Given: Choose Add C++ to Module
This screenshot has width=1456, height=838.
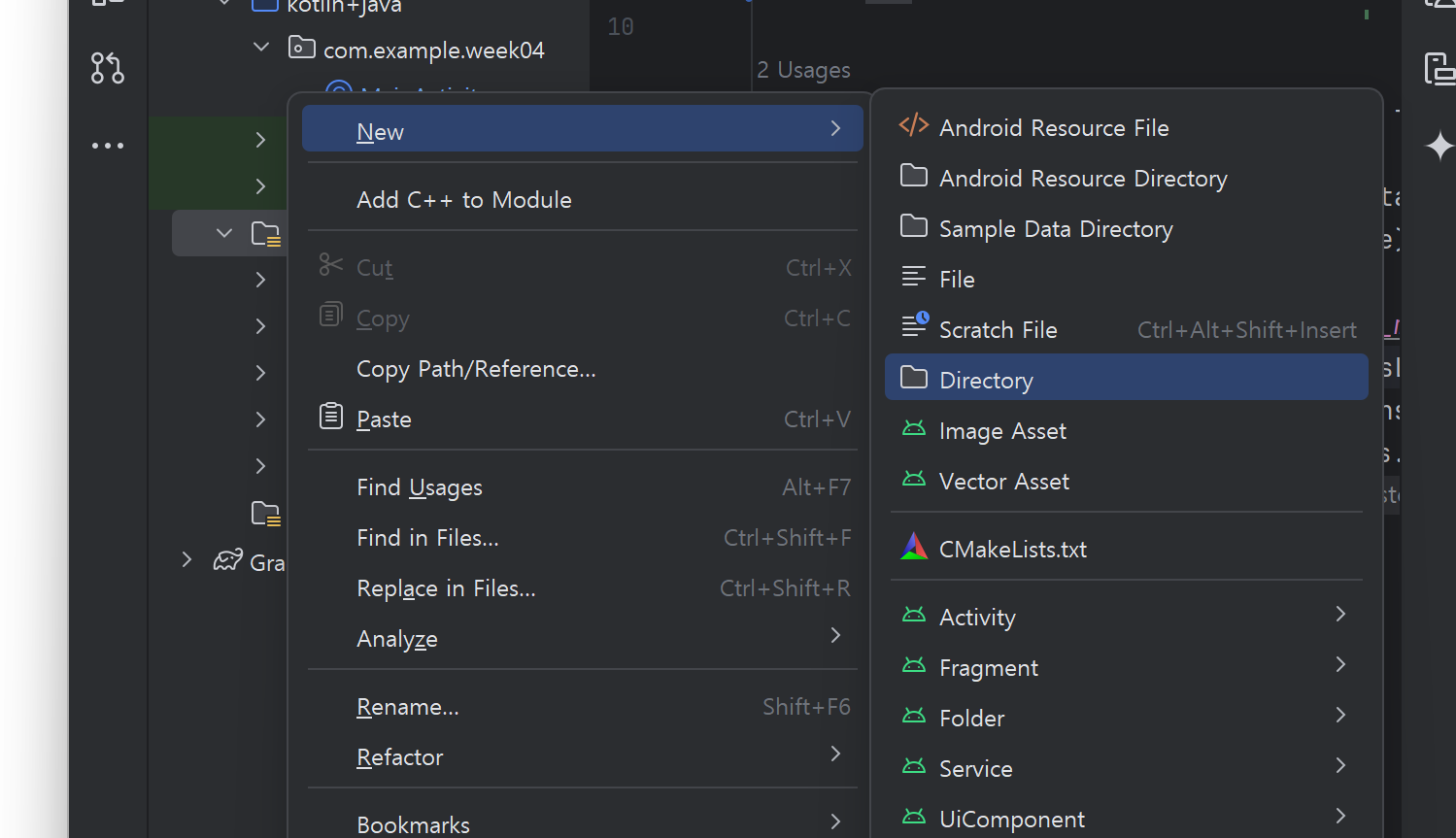Looking at the screenshot, I should [464, 200].
